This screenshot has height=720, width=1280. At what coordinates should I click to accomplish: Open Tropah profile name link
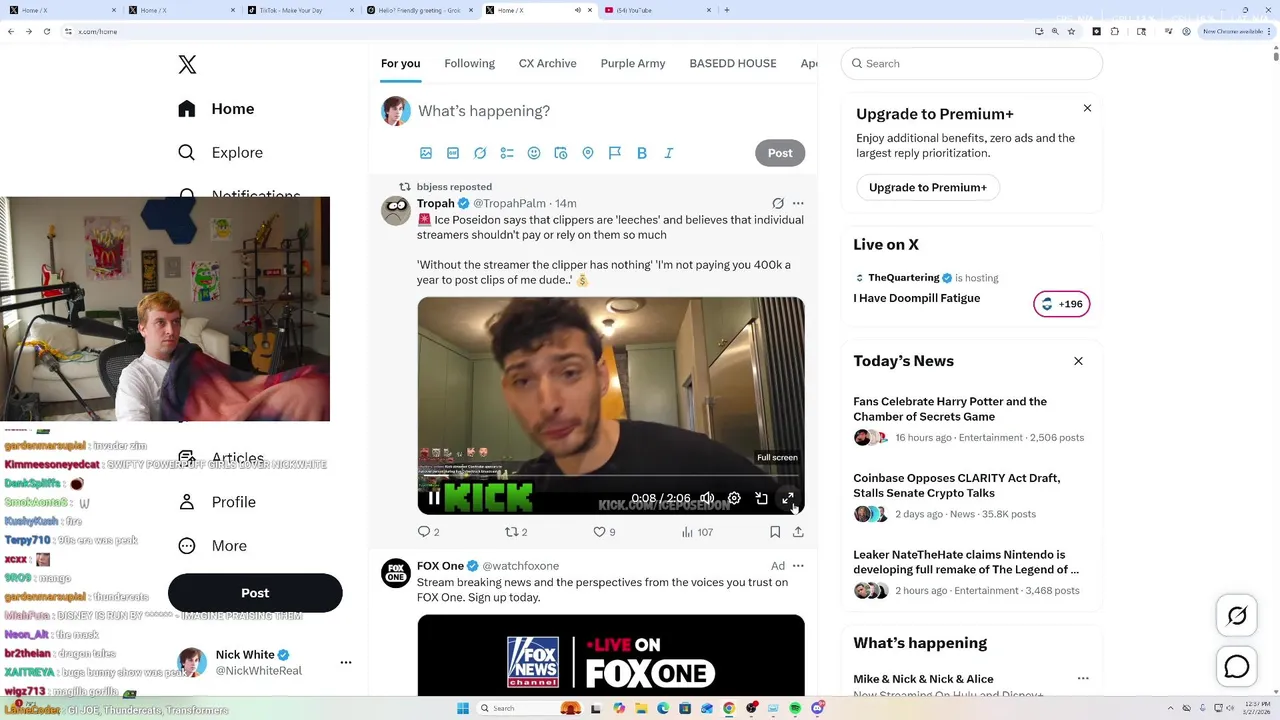(436, 203)
